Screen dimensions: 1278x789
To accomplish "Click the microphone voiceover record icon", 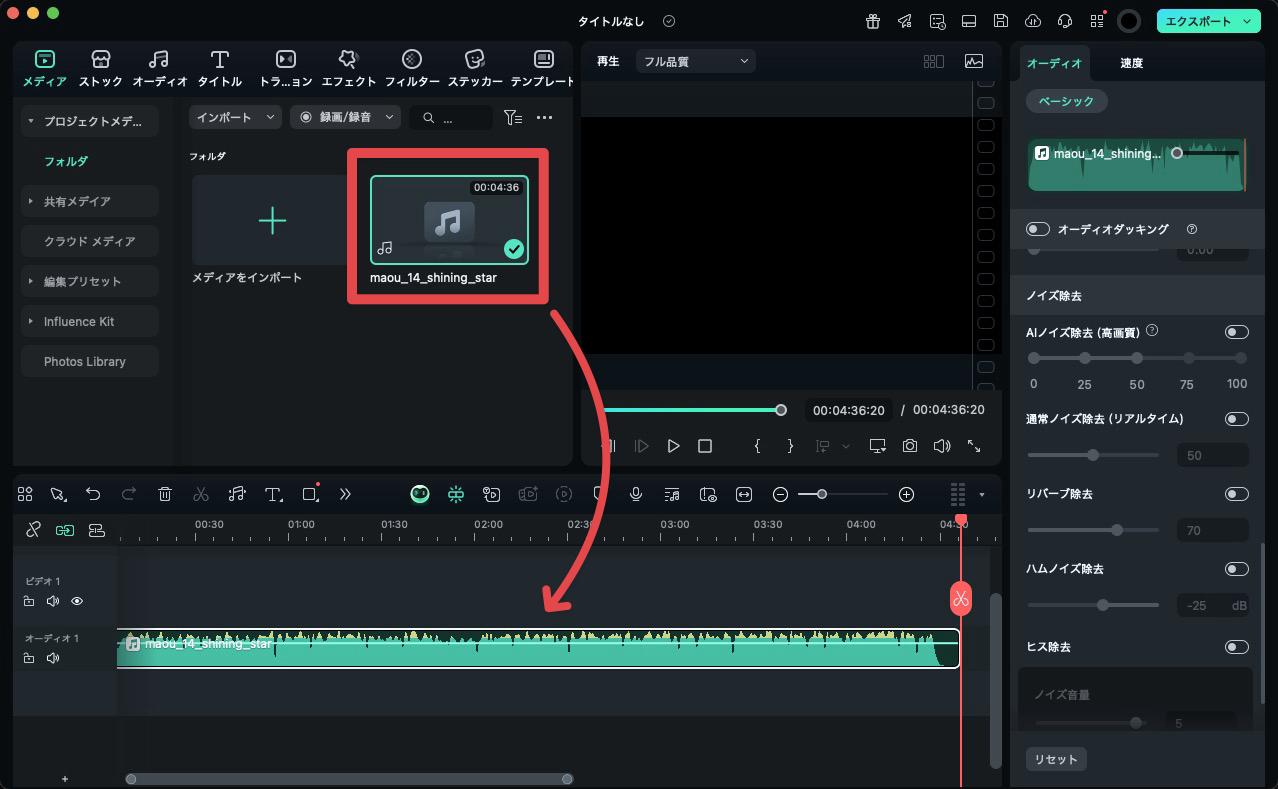I will (x=635, y=494).
